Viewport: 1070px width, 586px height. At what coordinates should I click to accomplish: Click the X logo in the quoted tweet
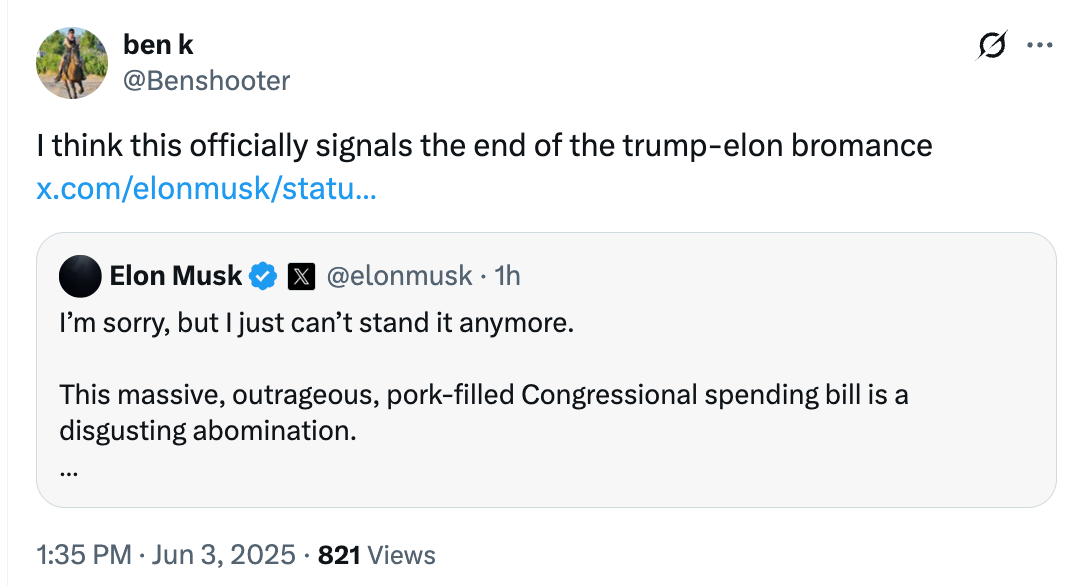pos(302,275)
